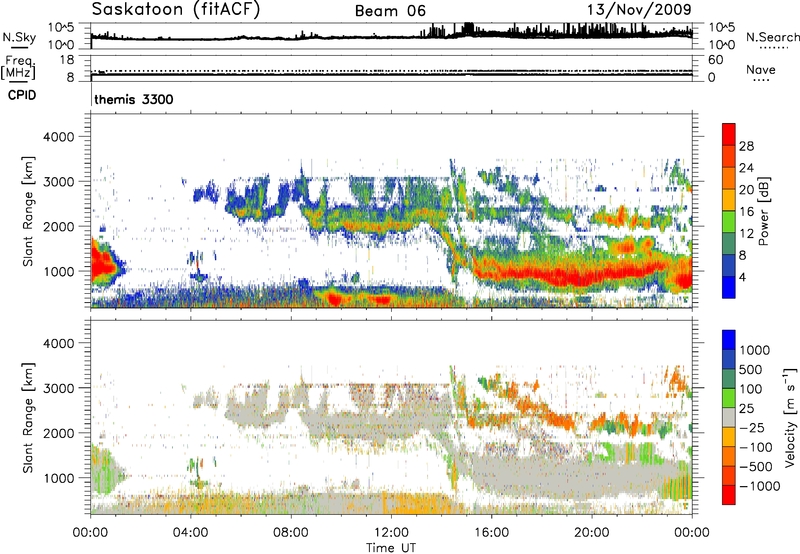800x554 pixels.
Task: Click gray segment of Velocity colorbar
Action: [729, 418]
